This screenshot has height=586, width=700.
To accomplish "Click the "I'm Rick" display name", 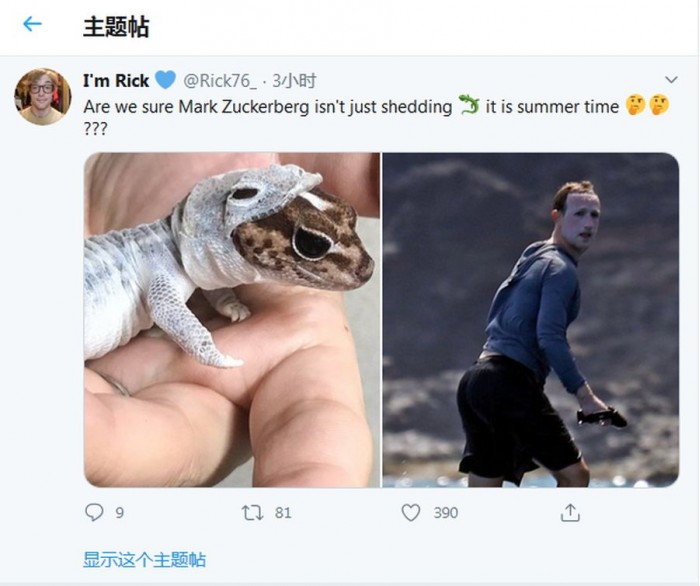I will tap(116, 81).
